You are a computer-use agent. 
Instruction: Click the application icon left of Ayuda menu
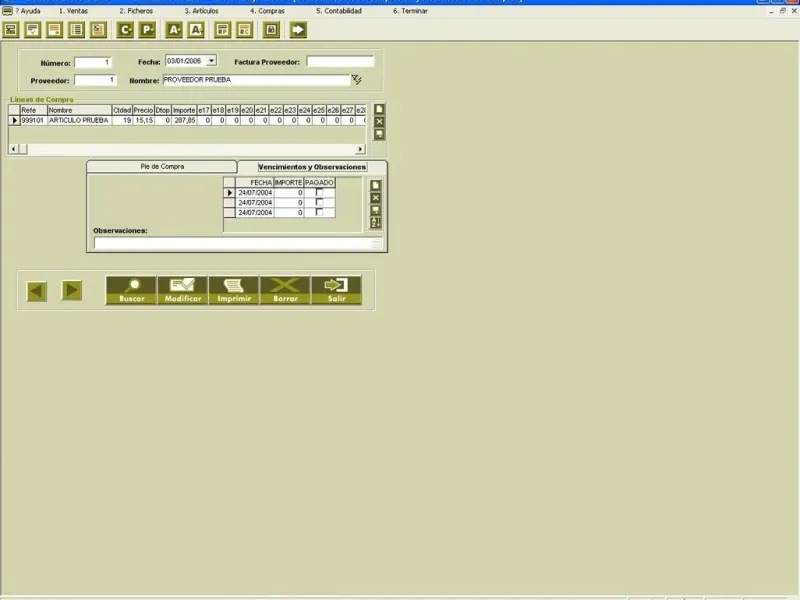(x=7, y=11)
